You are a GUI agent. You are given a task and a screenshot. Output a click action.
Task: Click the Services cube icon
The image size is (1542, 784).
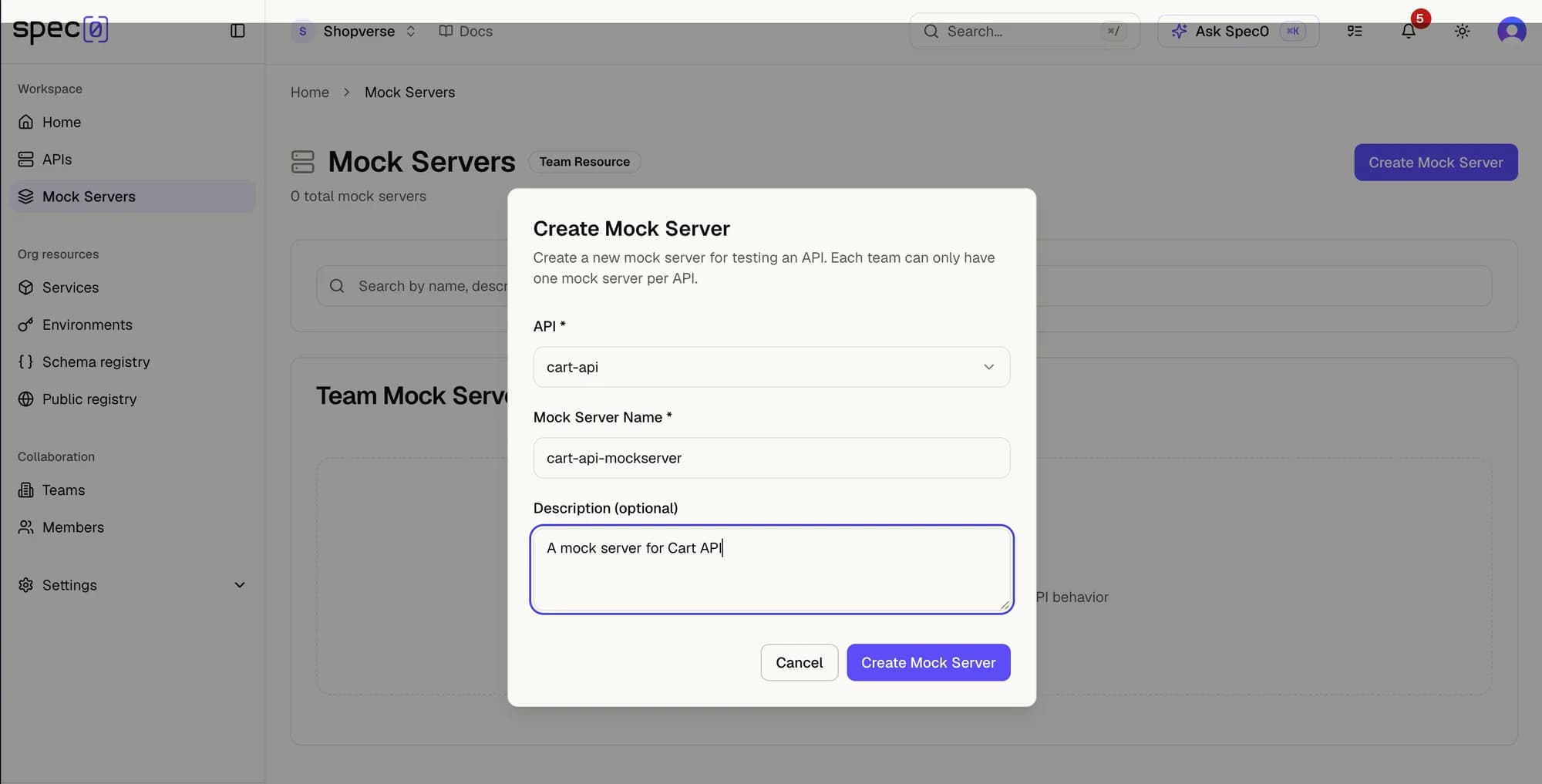(25, 288)
